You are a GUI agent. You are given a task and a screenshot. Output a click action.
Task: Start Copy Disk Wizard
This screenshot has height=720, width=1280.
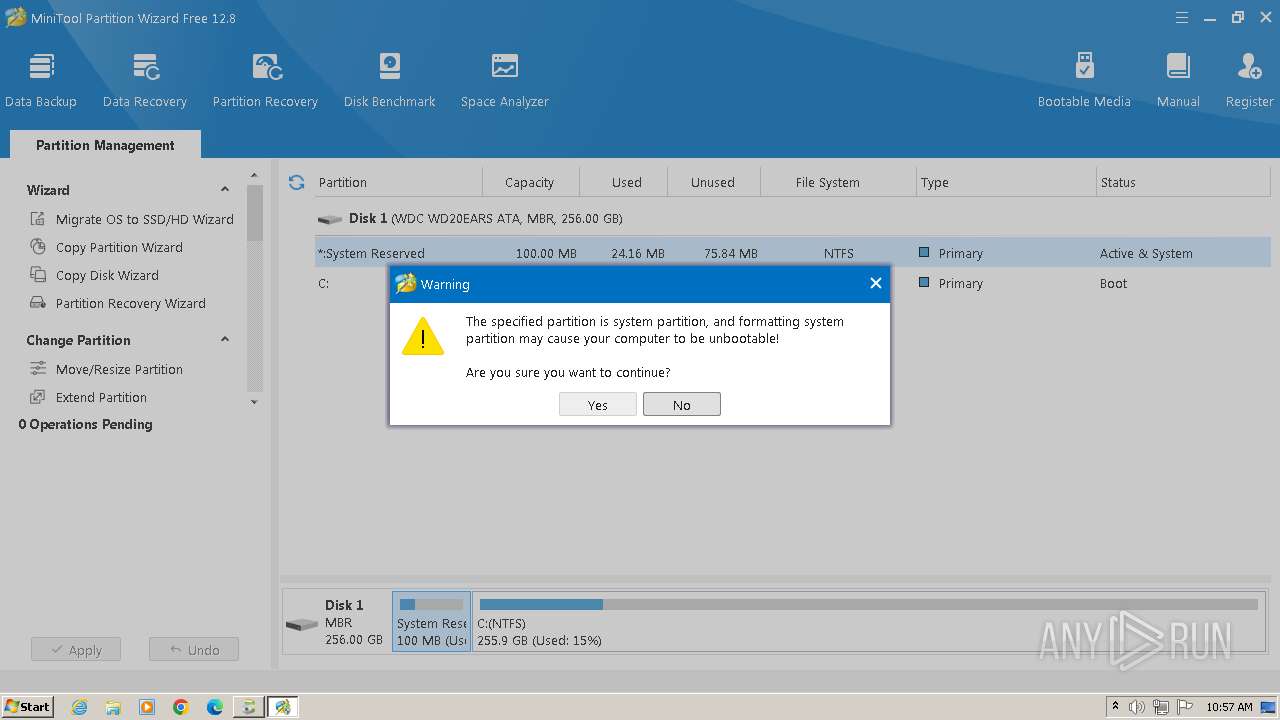tap(94, 275)
